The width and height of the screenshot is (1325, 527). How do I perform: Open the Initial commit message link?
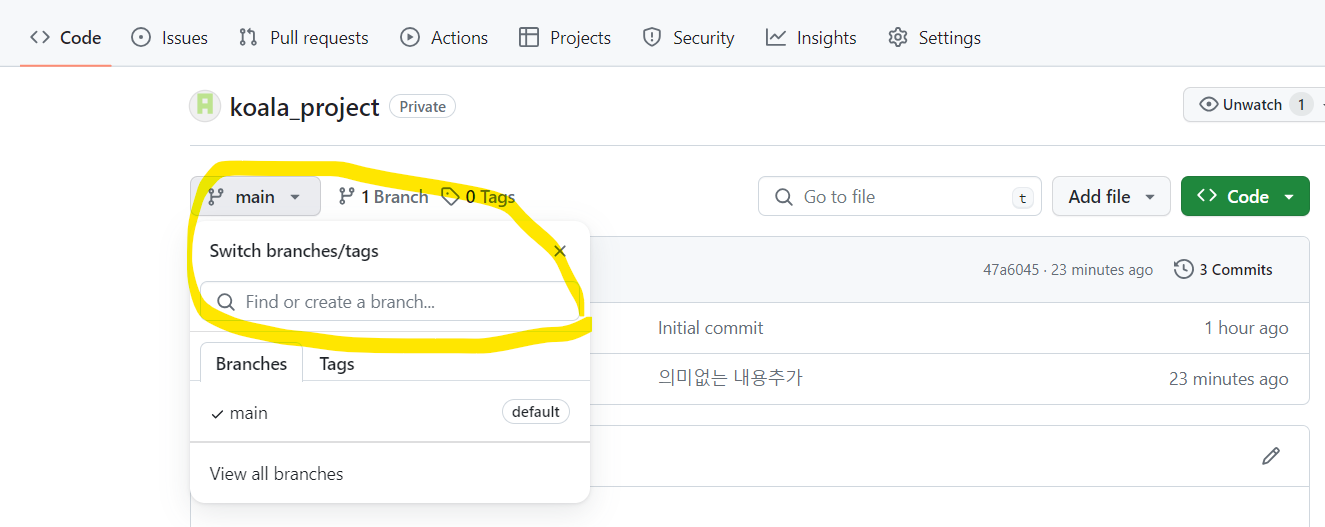click(x=710, y=328)
